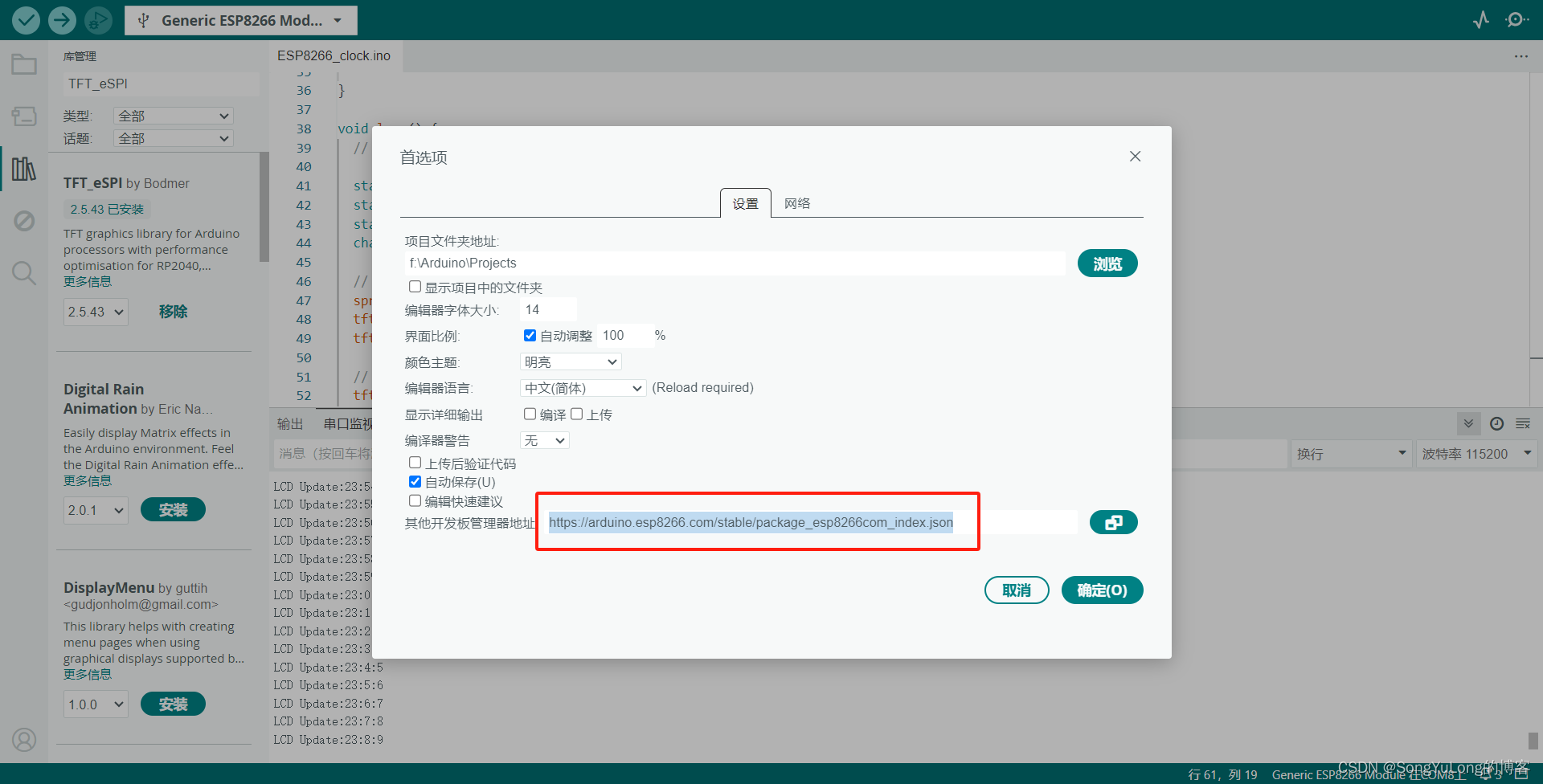Select the ESP8266_clock.ino editor tab
The width and height of the screenshot is (1543, 784).
click(x=334, y=55)
